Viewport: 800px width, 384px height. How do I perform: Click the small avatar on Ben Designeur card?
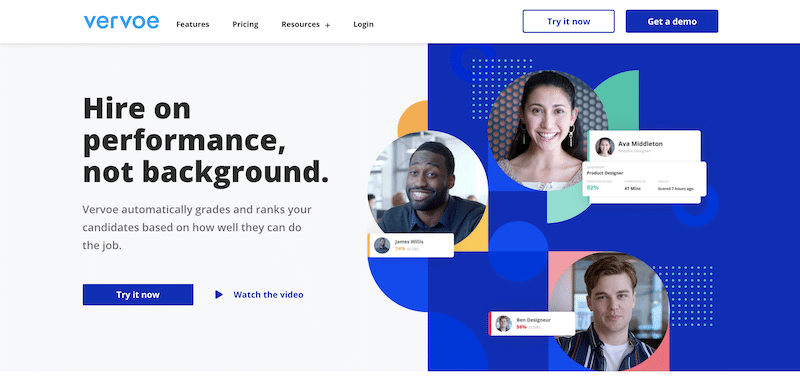click(x=504, y=323)
